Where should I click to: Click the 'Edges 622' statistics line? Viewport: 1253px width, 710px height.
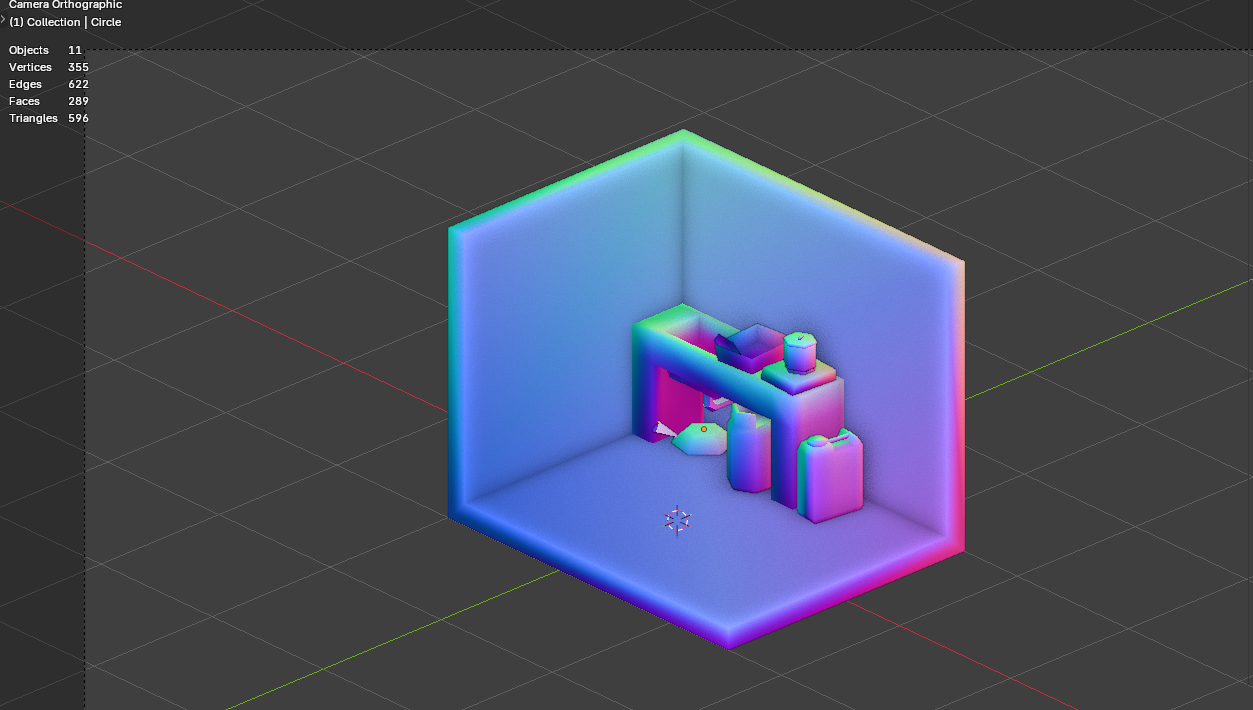tap(49, 84)
